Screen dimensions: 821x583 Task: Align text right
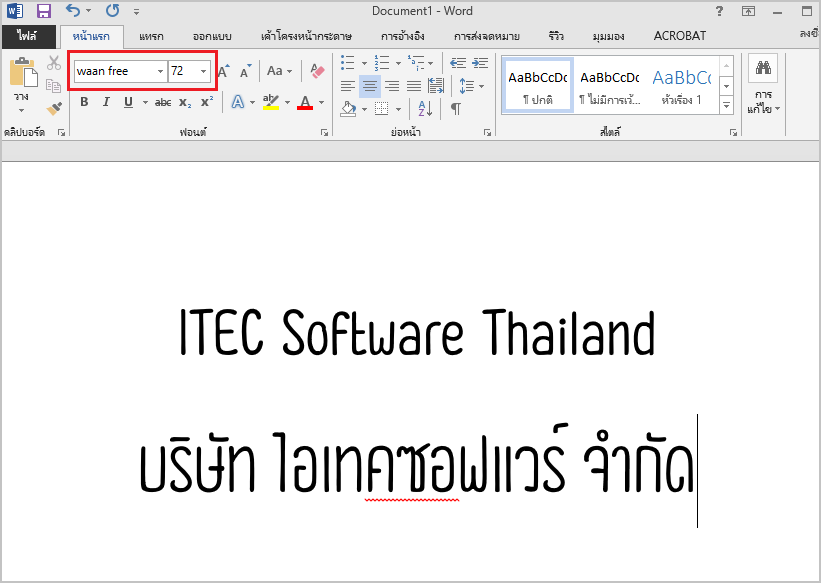pos(392,85)
